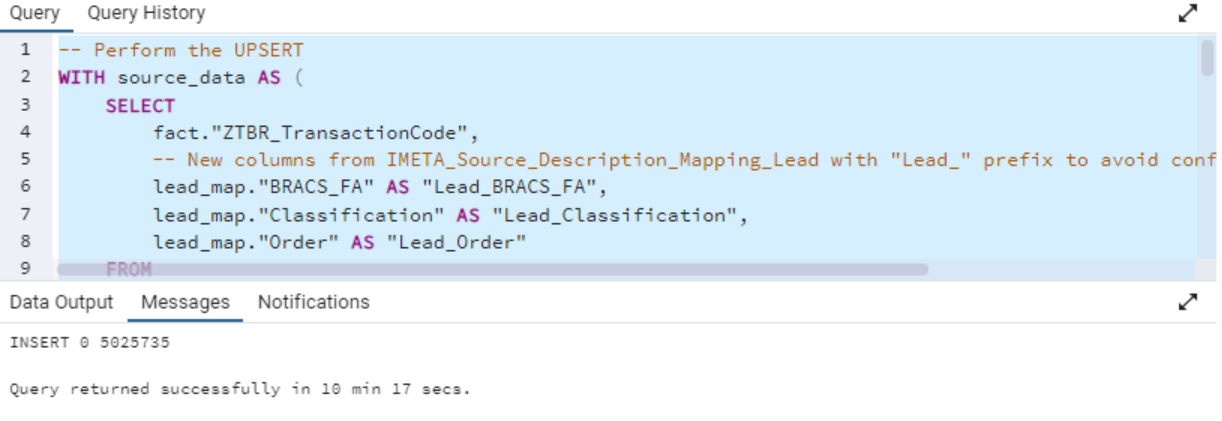Click line number 1 in the gutter

pos(25,49)
